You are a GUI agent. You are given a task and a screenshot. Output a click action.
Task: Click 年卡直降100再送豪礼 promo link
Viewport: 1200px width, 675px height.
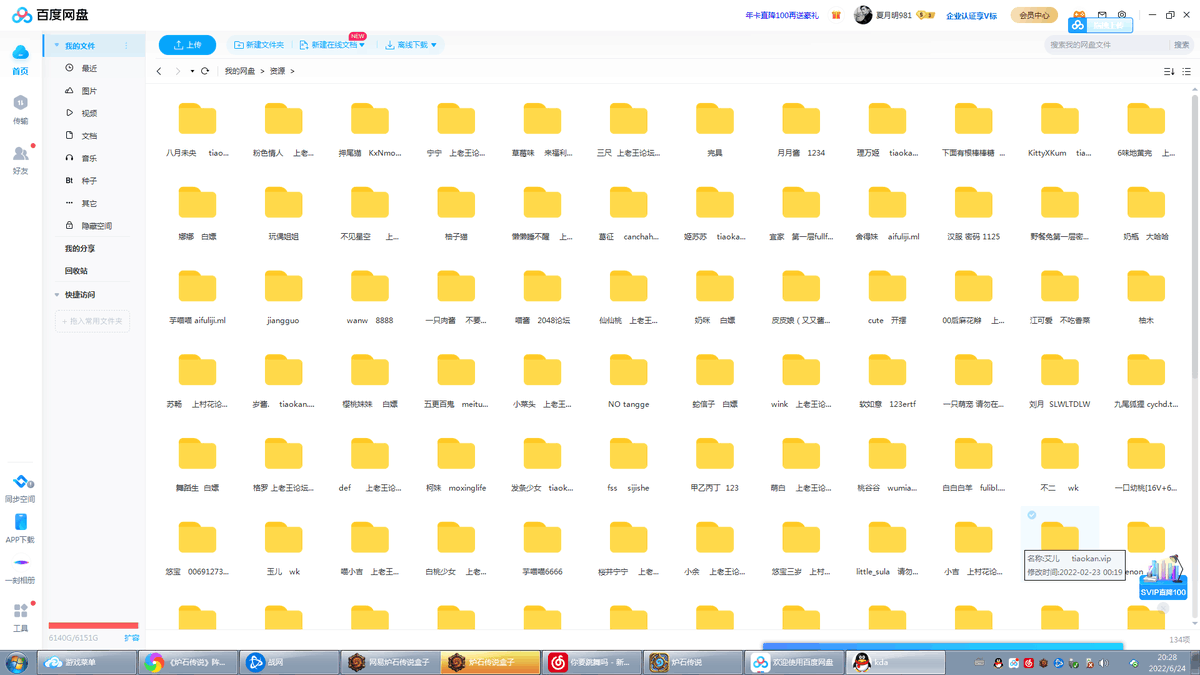coord(782,15)
